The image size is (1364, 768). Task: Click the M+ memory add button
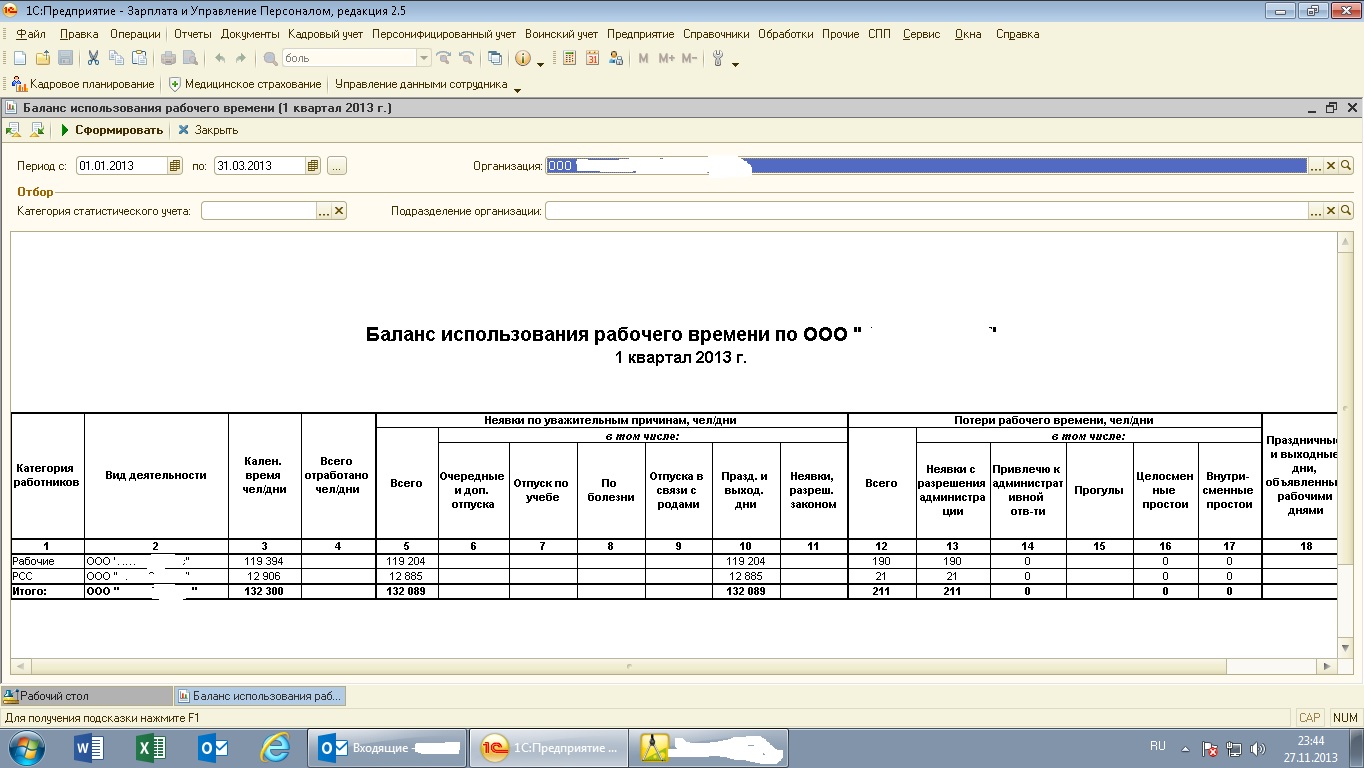click(x=666, y=58)
